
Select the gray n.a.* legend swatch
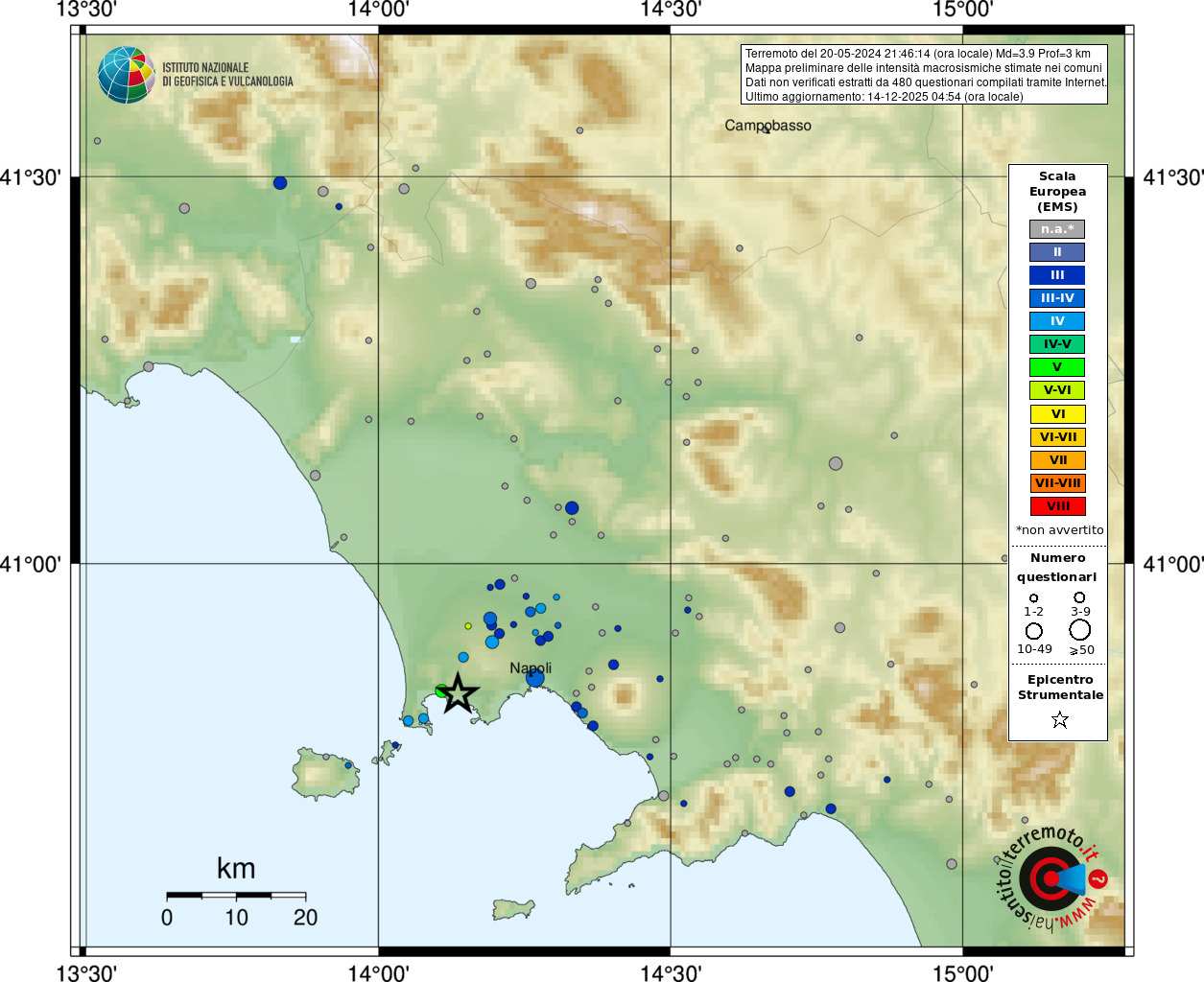pos(1057,229)
